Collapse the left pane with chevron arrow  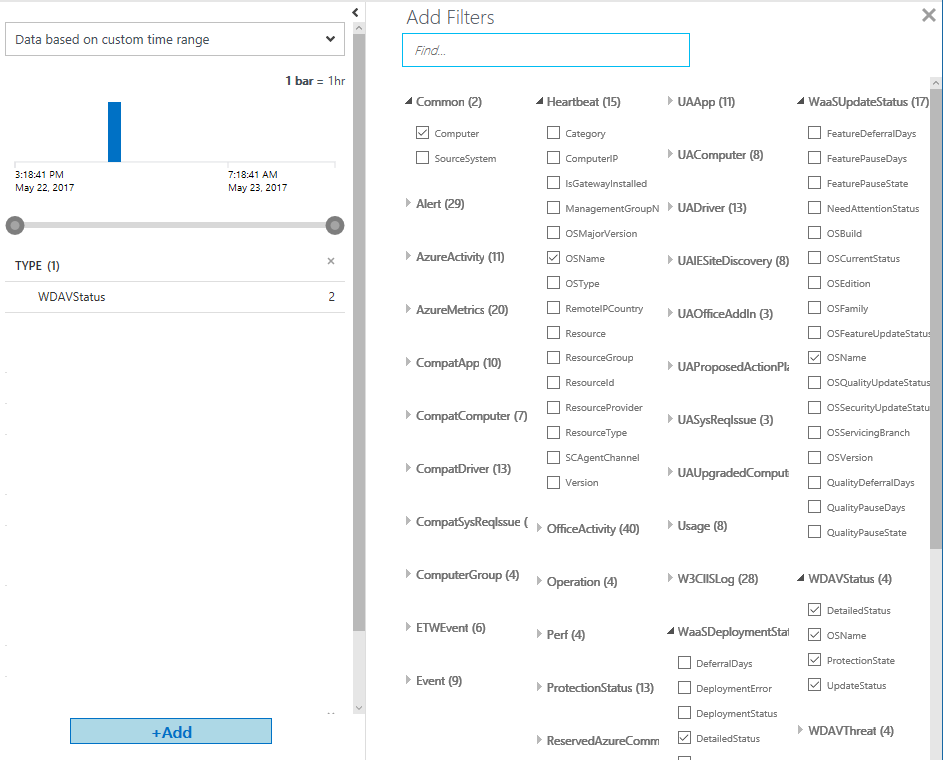click(355, 12)
